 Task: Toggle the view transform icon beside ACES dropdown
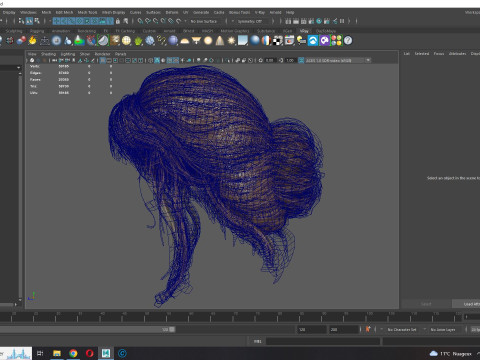click(x=301, y=60)
